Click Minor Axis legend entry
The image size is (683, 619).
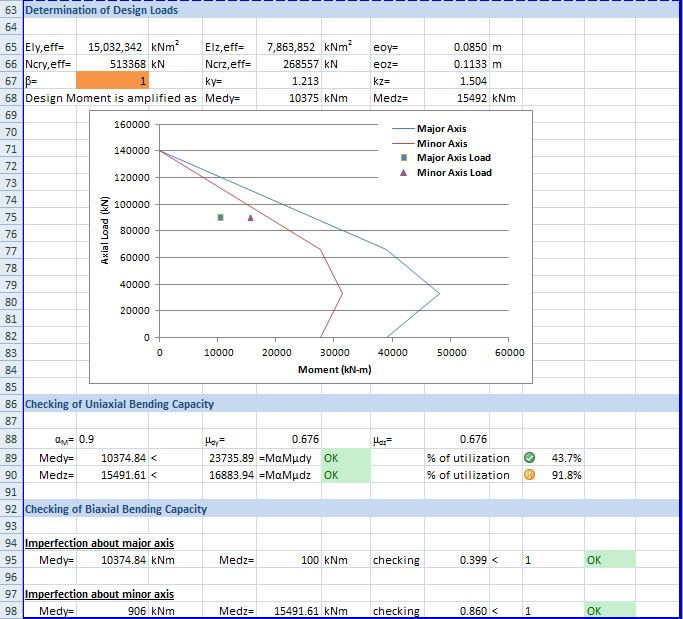point(429,143)
